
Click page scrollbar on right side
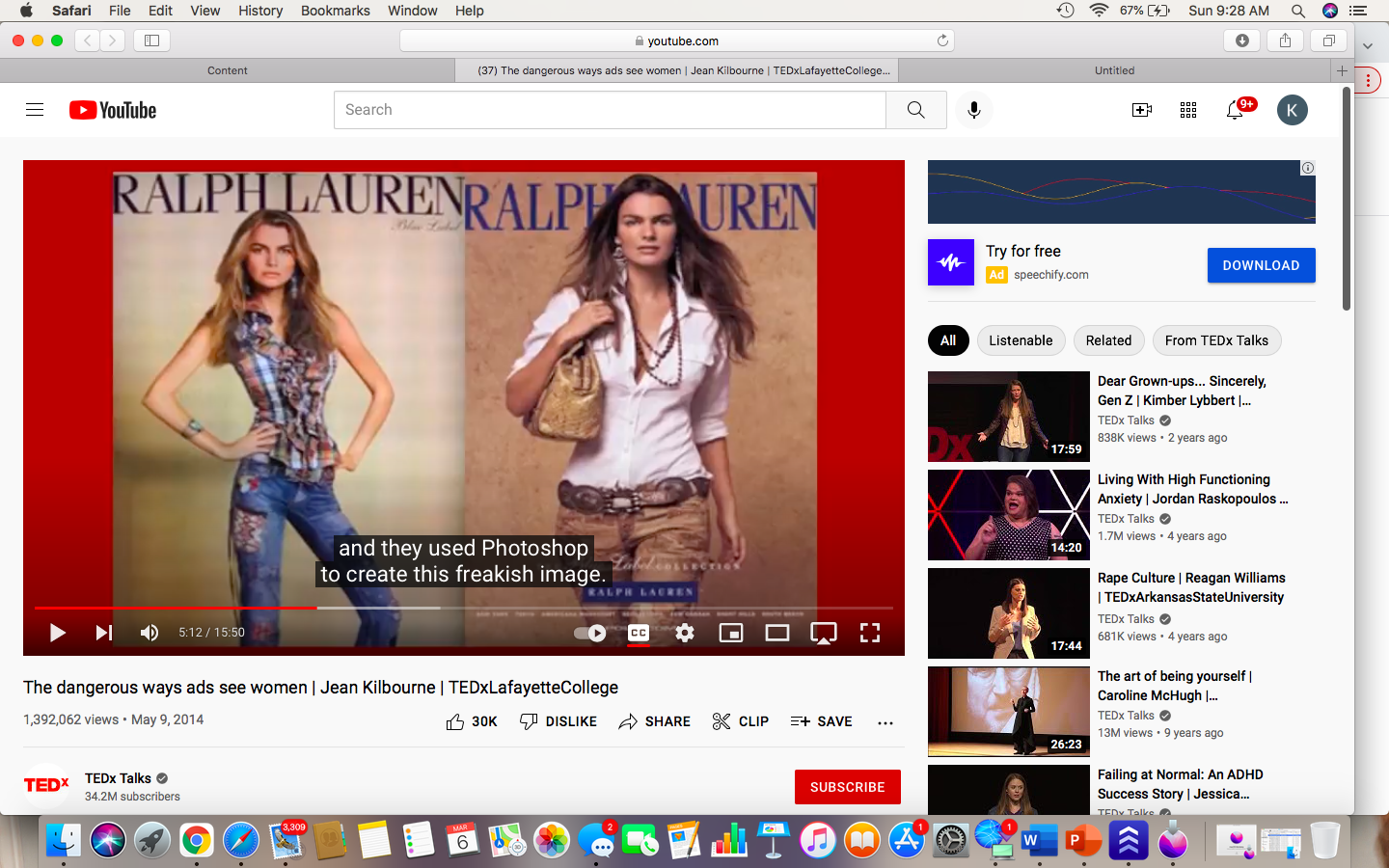click(1347, 200)
